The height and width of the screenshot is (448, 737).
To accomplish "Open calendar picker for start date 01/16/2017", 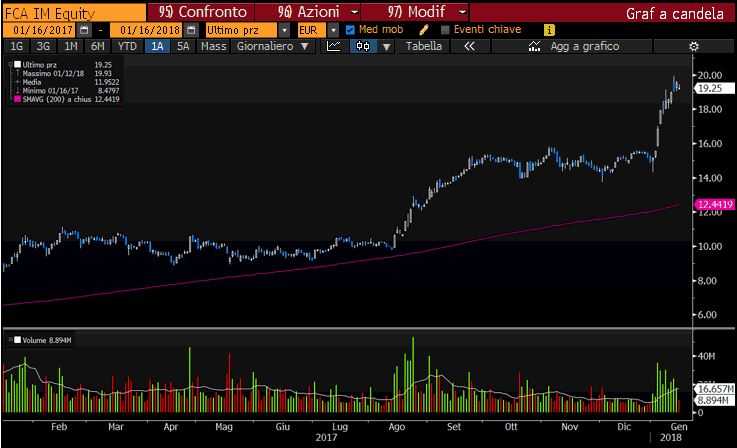I will tap(84, 30).
